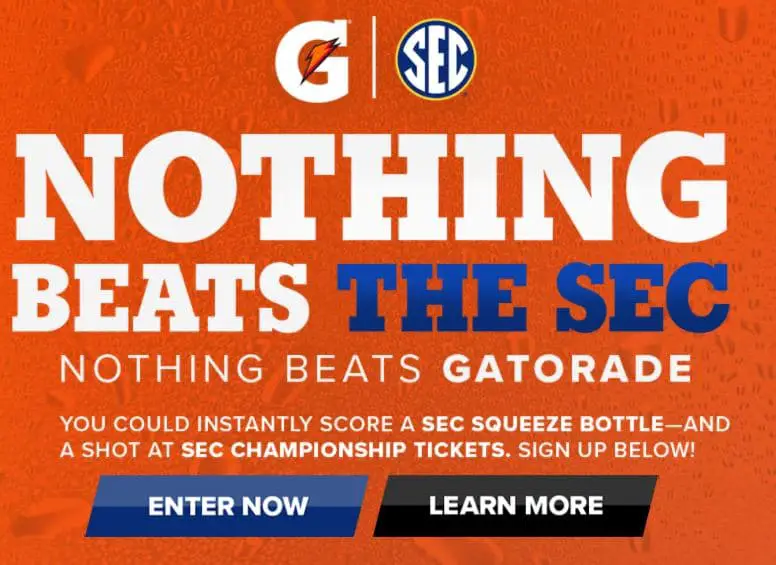Click the LEARN MORE button
The image size is (776, 565).
coord(515,506)
